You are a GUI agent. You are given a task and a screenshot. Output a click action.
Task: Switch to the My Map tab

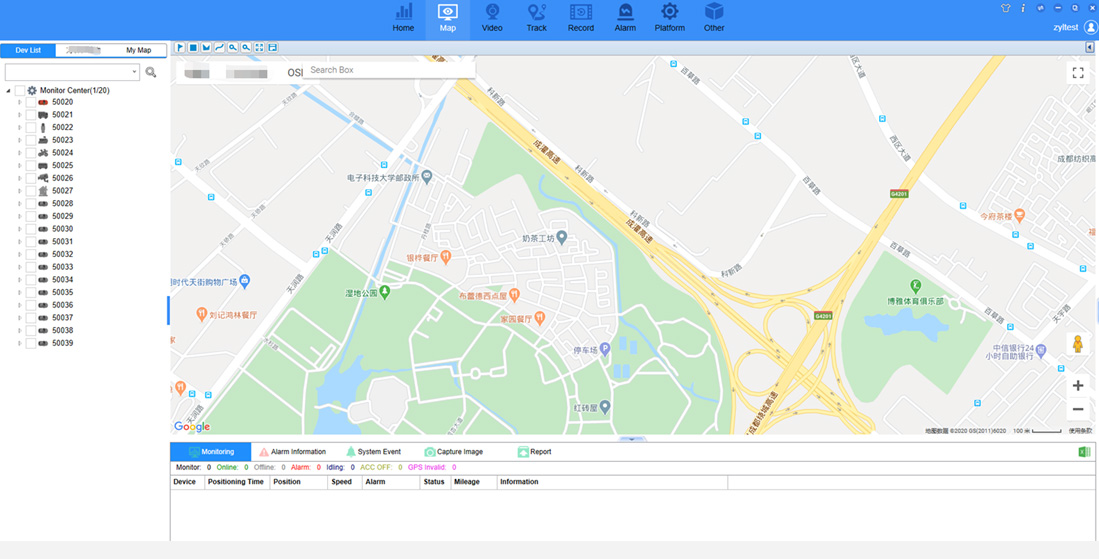[x=138, y=50]
